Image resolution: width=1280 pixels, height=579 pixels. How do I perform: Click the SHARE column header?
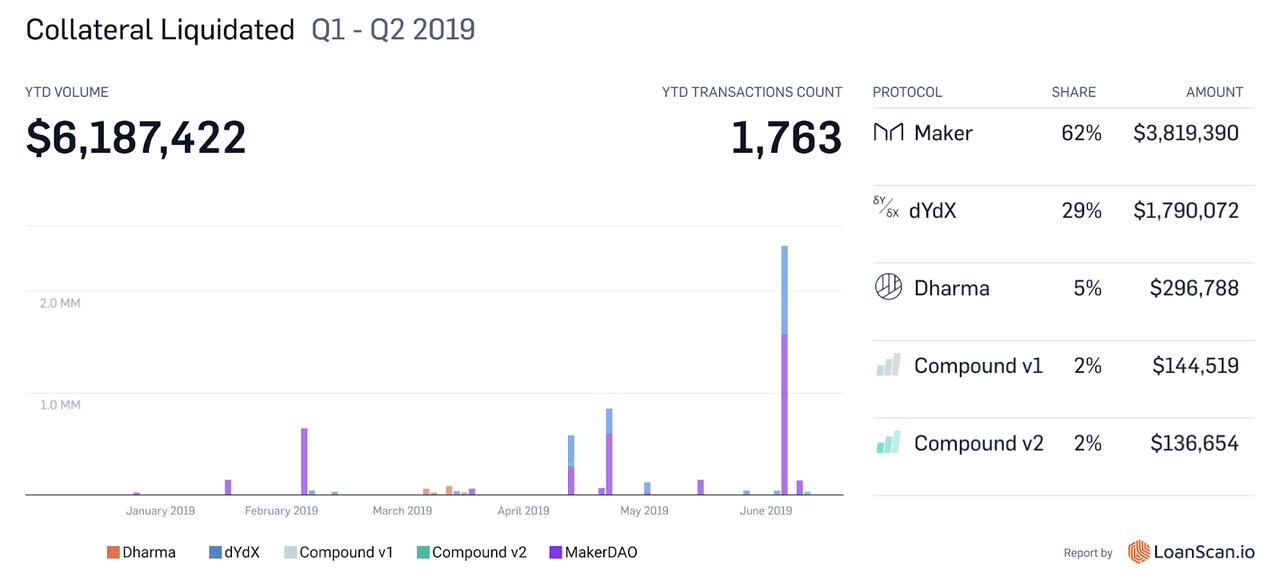click(x=1073, y=92)
